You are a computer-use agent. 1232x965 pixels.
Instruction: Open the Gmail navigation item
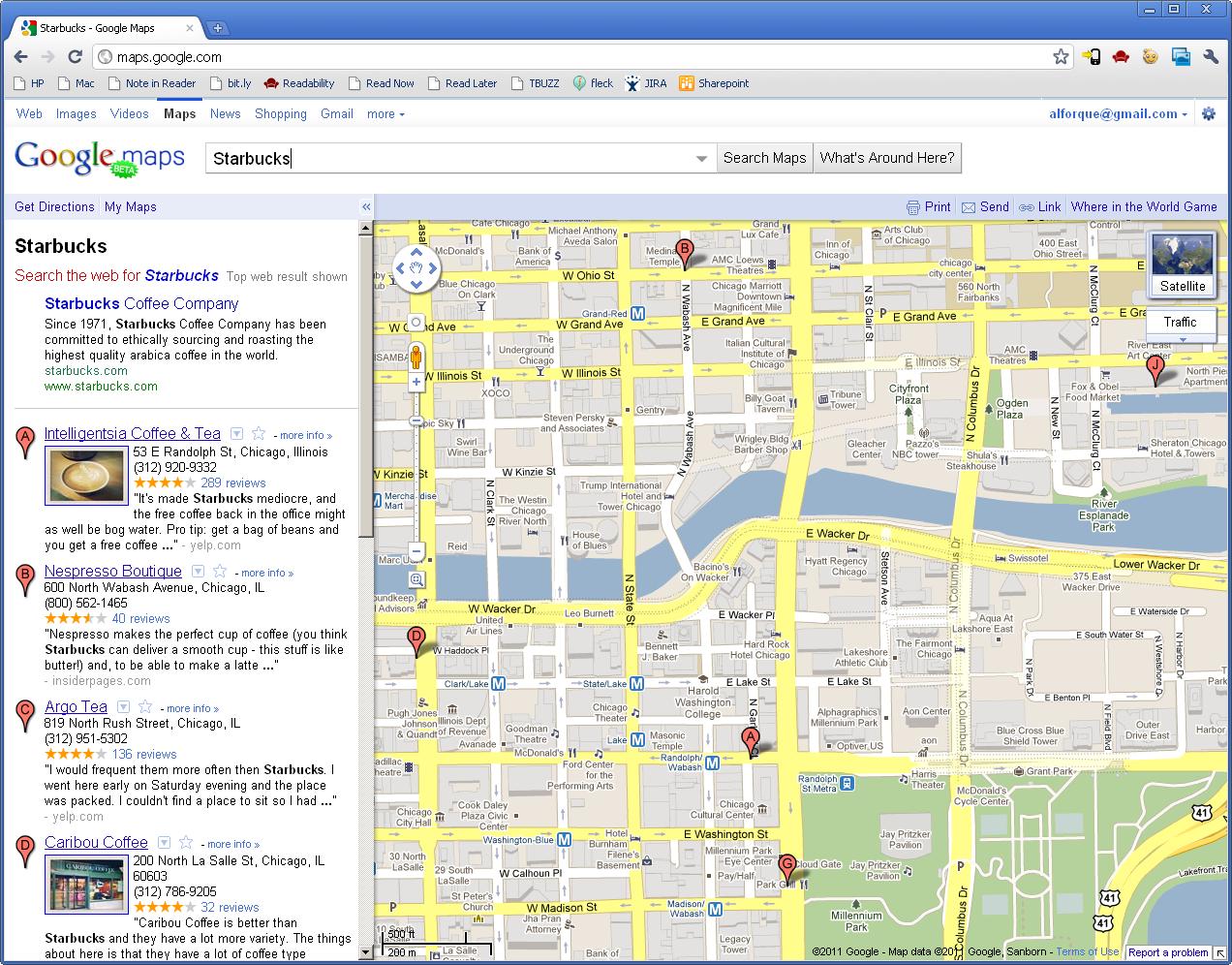coord(337,113)
